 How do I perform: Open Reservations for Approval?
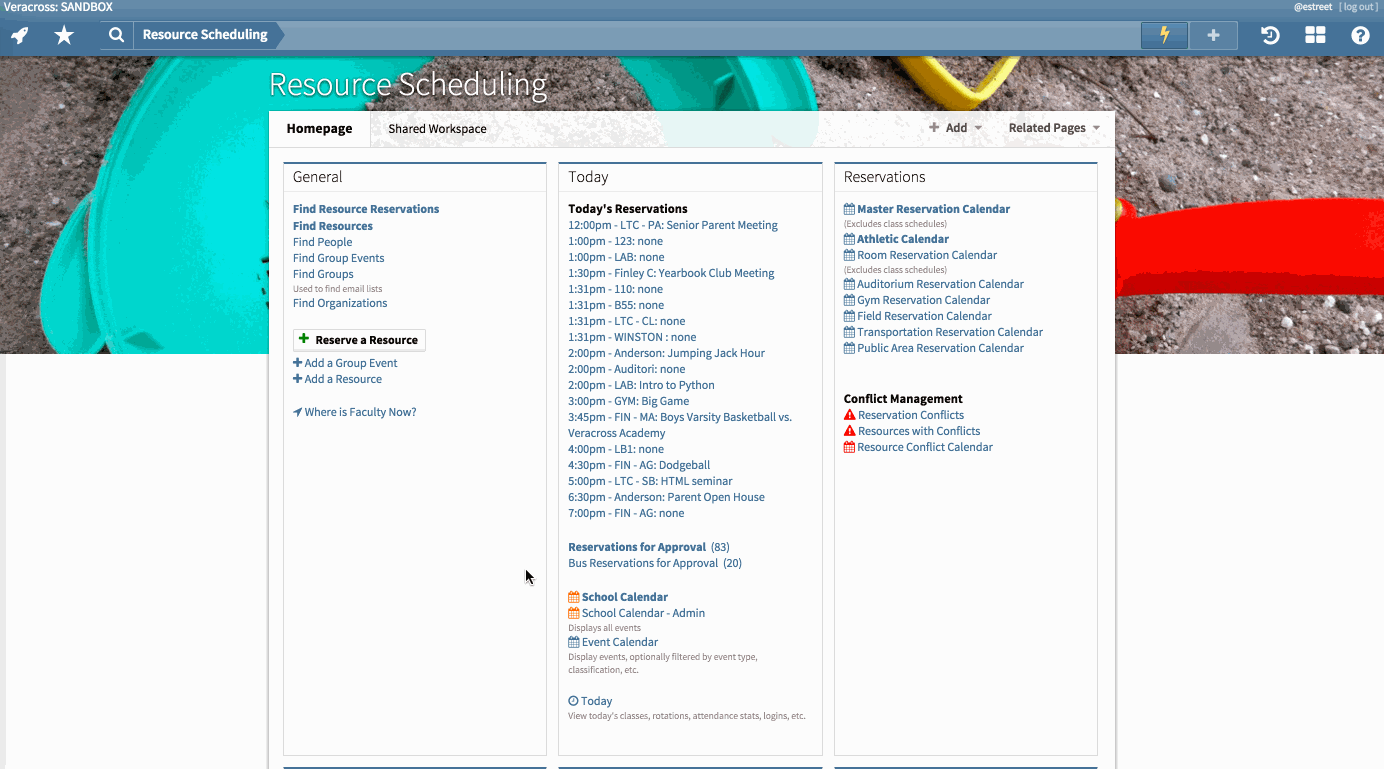(x=637, y=546)
